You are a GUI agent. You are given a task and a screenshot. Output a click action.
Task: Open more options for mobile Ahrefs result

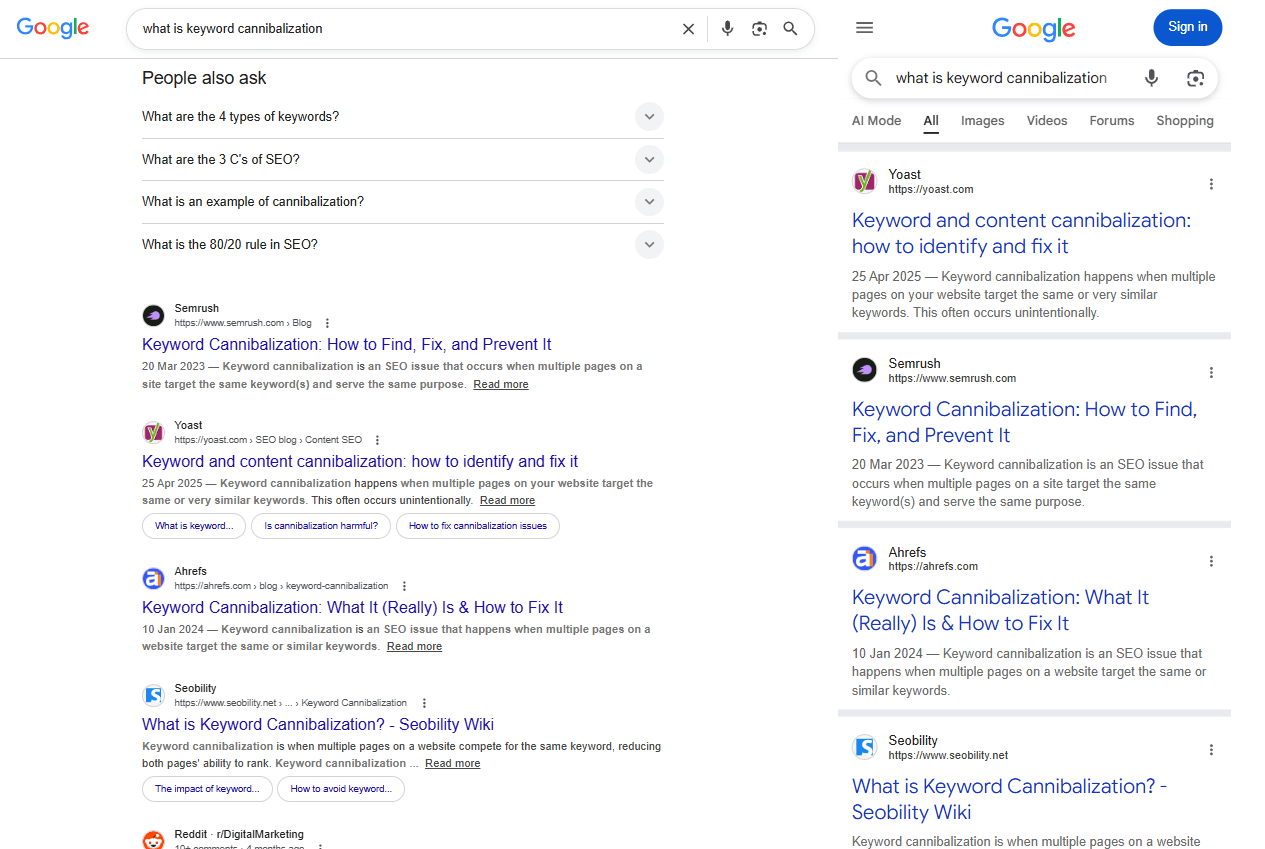click(1211, 562)
